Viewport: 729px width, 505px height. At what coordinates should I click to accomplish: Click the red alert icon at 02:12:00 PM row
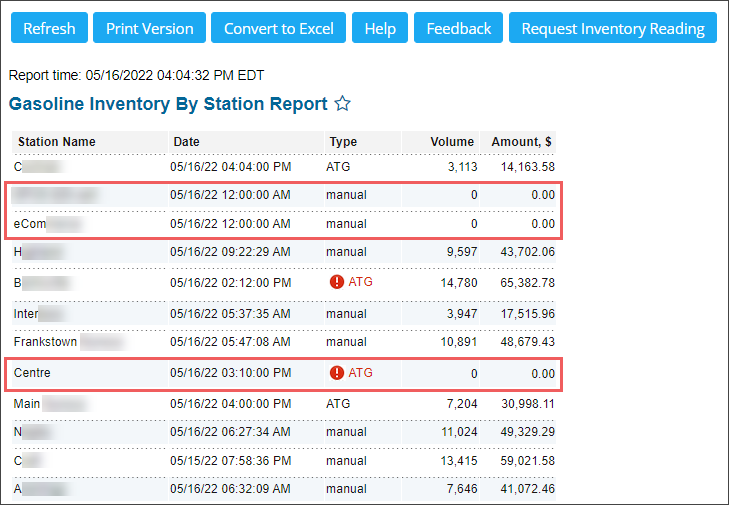[337, 283]
